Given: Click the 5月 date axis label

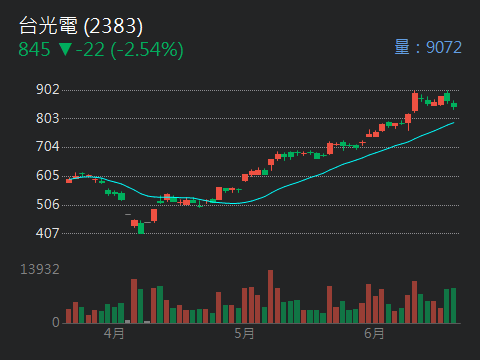Looking at the screenshot, I should pos(244,333).
